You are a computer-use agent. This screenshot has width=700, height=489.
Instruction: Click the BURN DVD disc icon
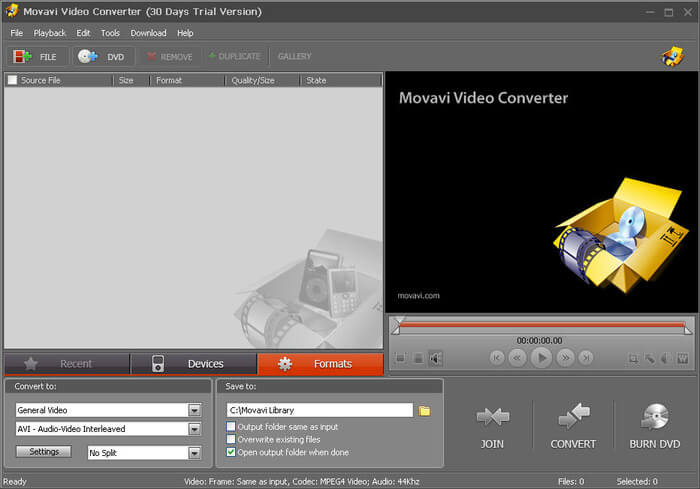tap(654, 417)
